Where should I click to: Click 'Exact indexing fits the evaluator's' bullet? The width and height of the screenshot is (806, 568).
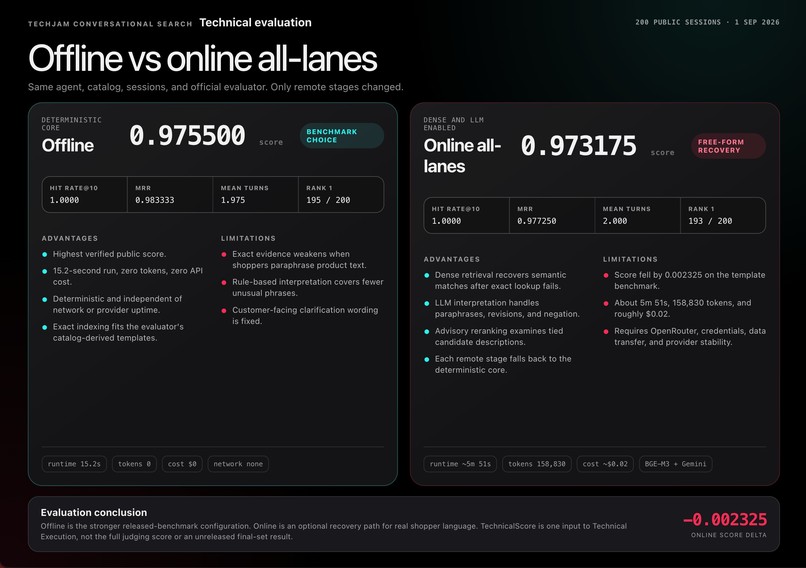pyautogui.click(x=118, y=332)
